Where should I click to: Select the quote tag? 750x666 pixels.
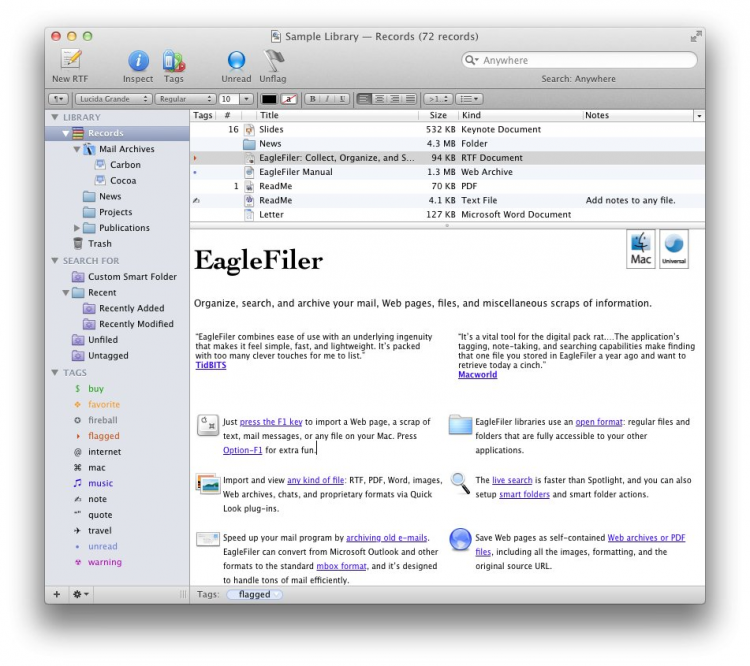click(100, 515)
